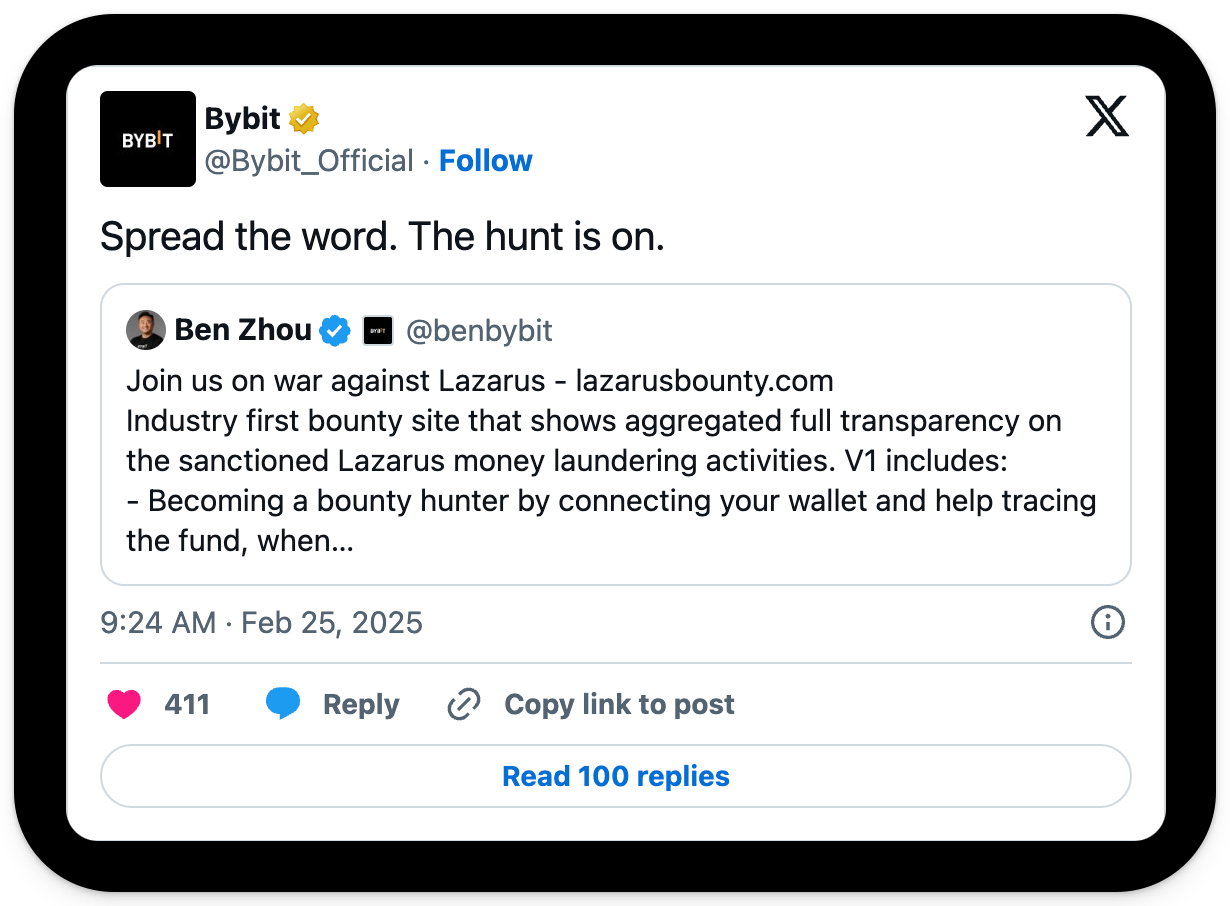Open Ben Zhou's quoted tweet text
Image resolution: width=1230 pixels, height=906 pixels.
[x=610, y=461]
